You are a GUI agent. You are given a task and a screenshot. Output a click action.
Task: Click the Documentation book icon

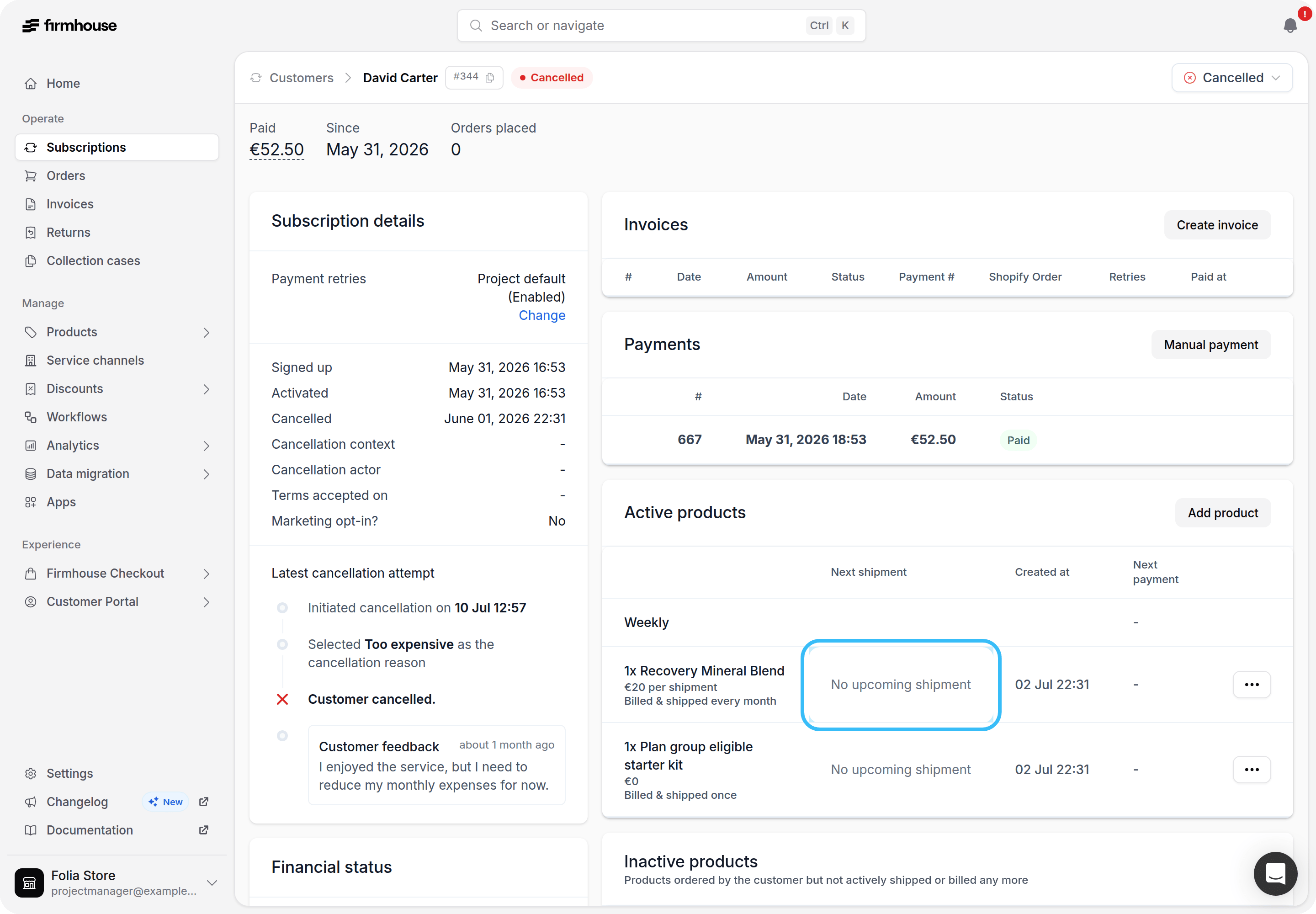point(31,830)
